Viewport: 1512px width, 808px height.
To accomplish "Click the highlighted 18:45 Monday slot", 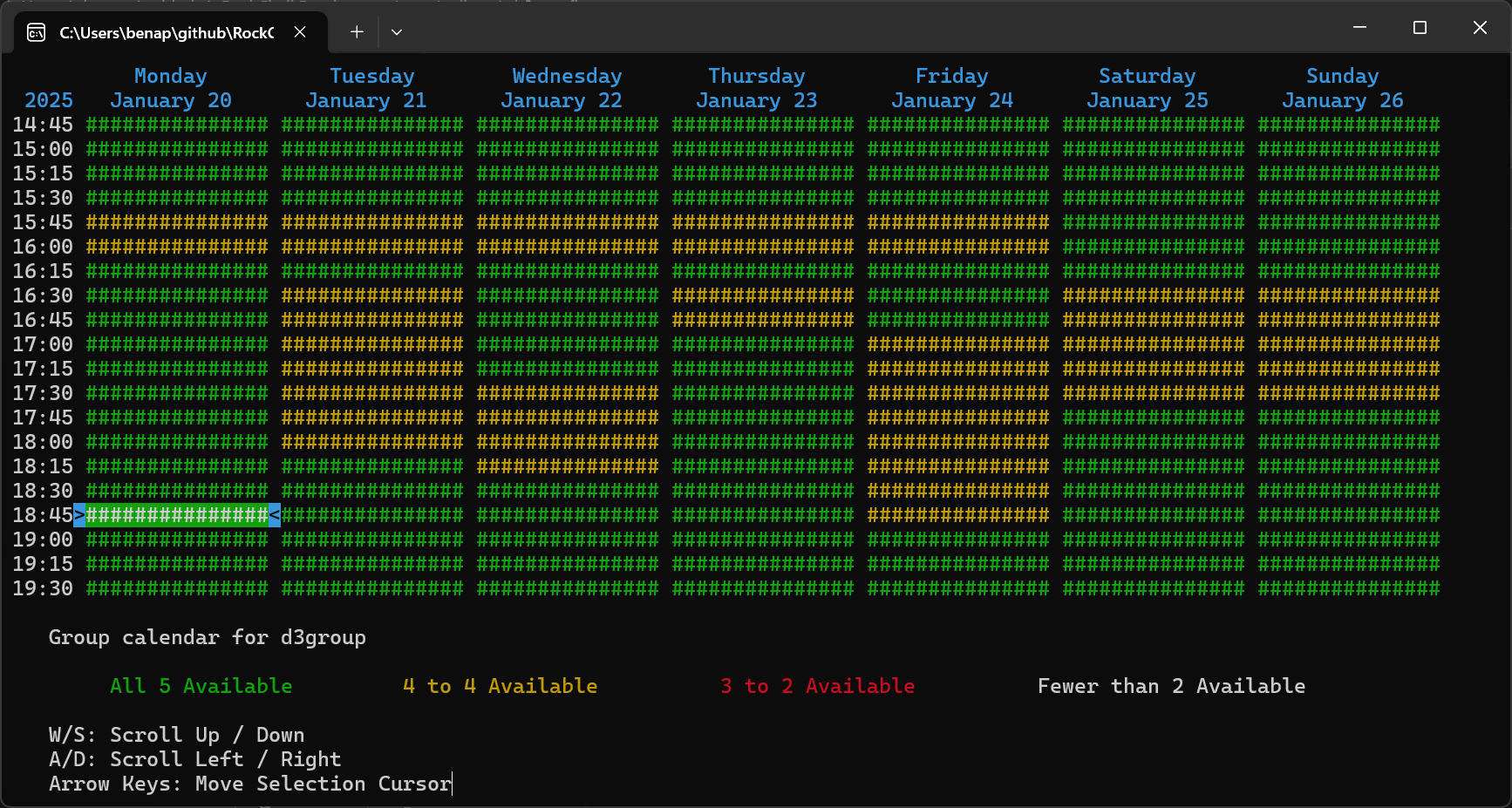I will 177,516.
